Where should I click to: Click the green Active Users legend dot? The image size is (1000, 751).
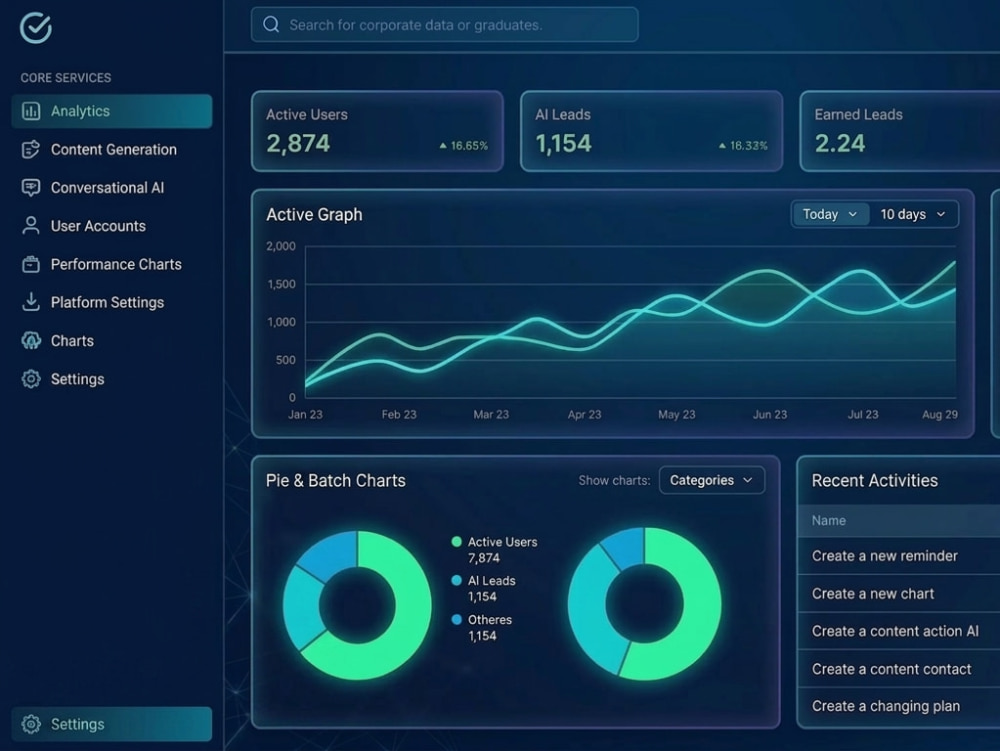click(x=457, y=542)
